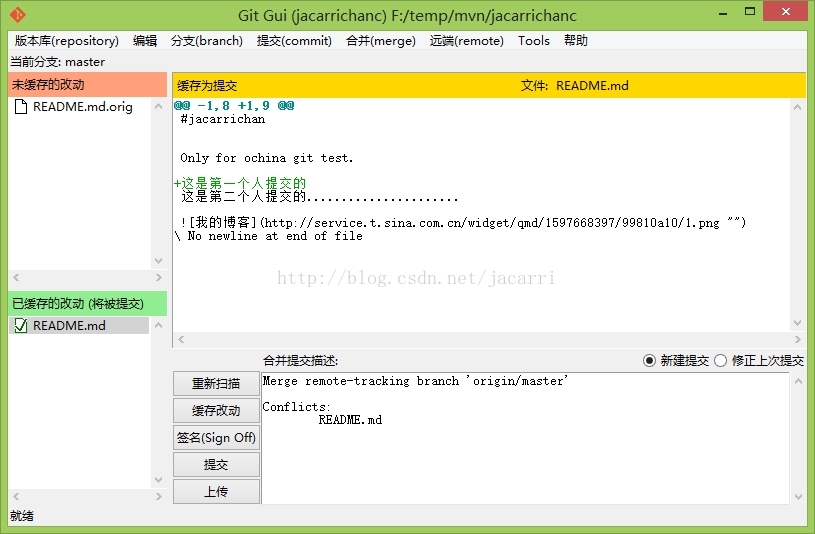Click the Git Gui logo icon in title bar

pos(17,15)
